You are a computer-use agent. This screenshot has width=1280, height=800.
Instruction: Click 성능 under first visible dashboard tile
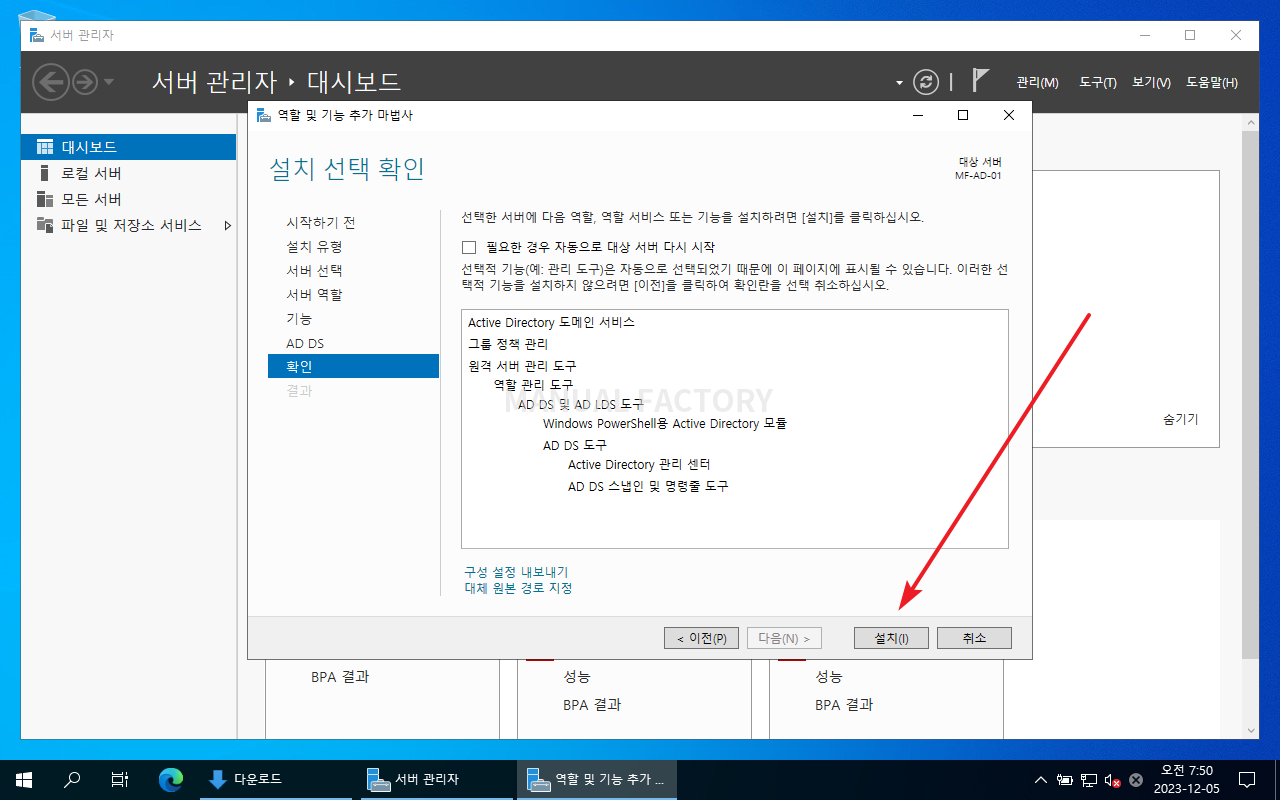pos(577,677)
